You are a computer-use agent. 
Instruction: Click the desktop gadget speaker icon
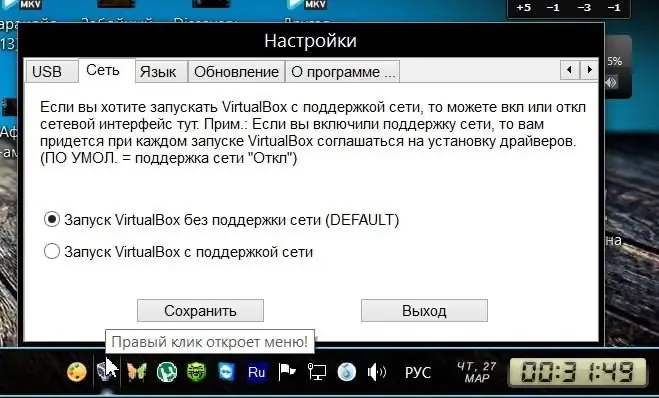(611, 82)
